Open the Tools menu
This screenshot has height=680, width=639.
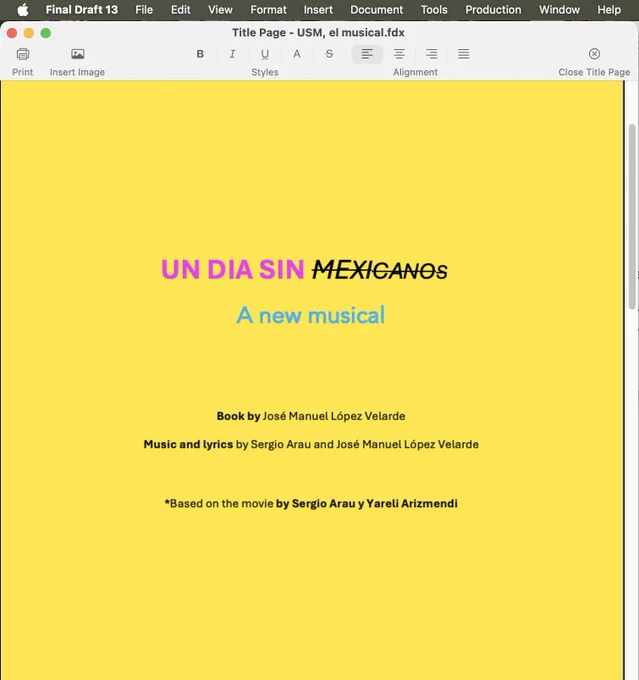[434, 10]
